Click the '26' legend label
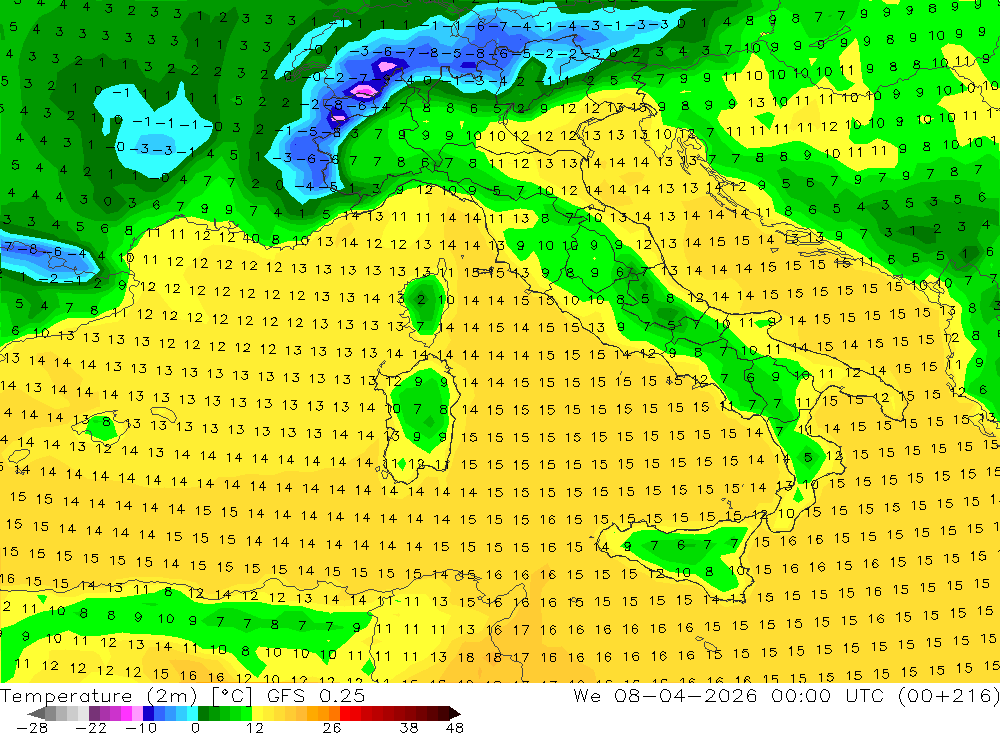Image resolution: width=1000 pixels, height=733 pixels. pyautogui.click(x=332, y=727)
